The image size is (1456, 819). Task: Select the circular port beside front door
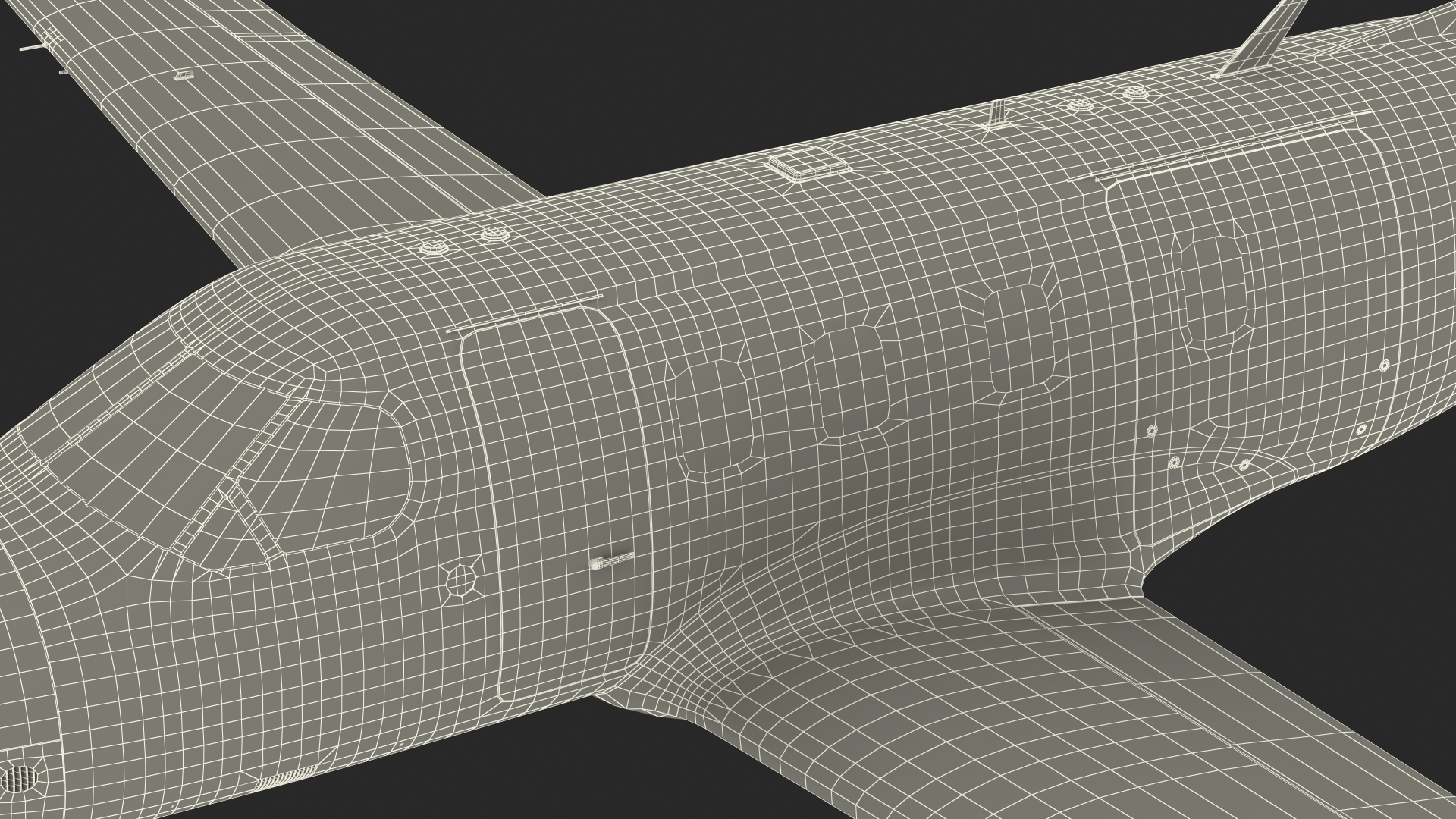pos(461,581)
